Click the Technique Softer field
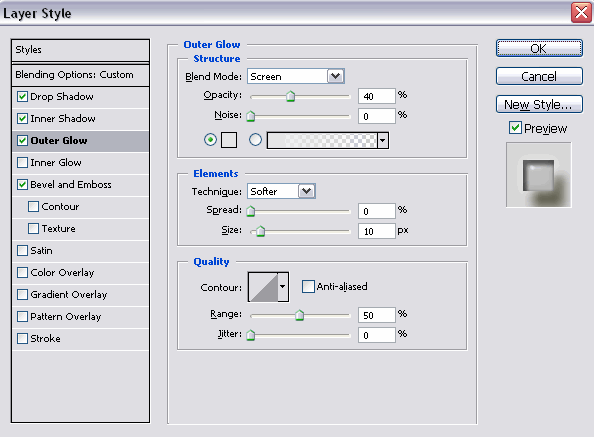Image resolution: width=594 pixels, height=437 pixels. point(273,191)
